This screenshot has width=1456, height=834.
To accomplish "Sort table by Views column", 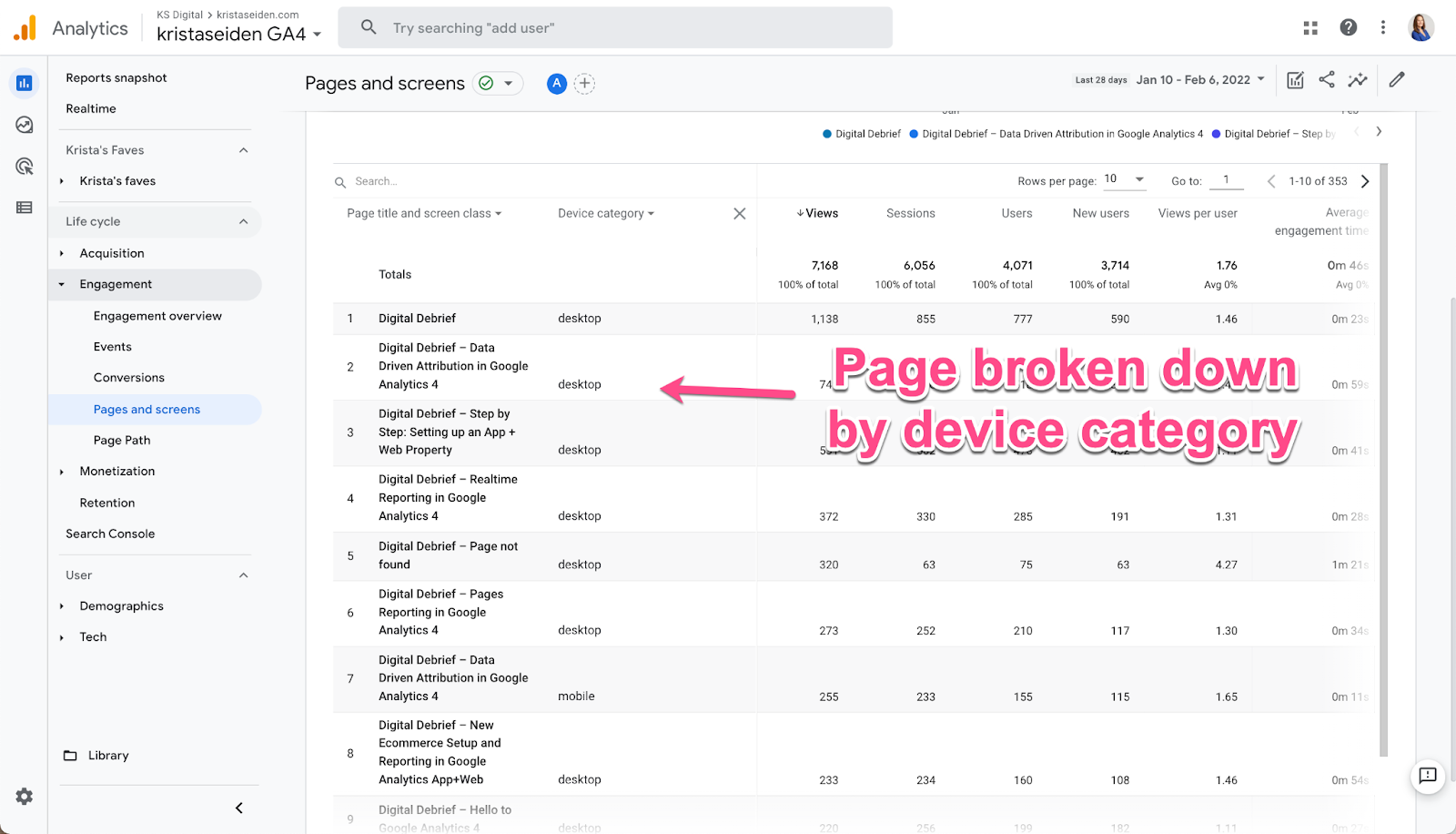I will coord(817,214).
